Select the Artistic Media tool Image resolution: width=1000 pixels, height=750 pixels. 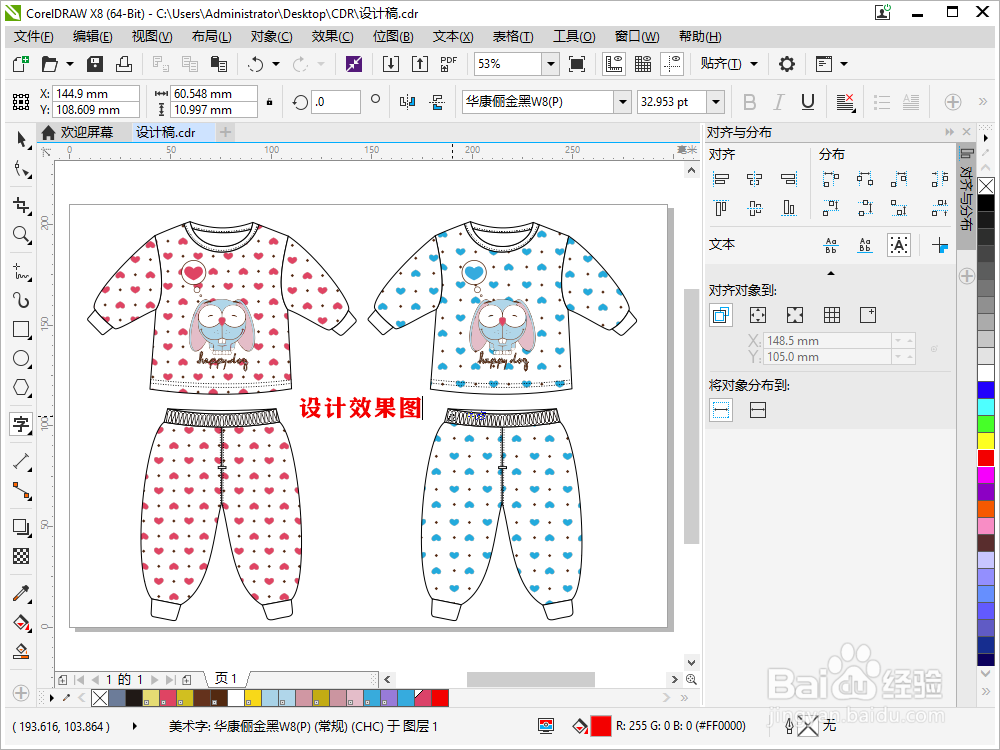22,300
